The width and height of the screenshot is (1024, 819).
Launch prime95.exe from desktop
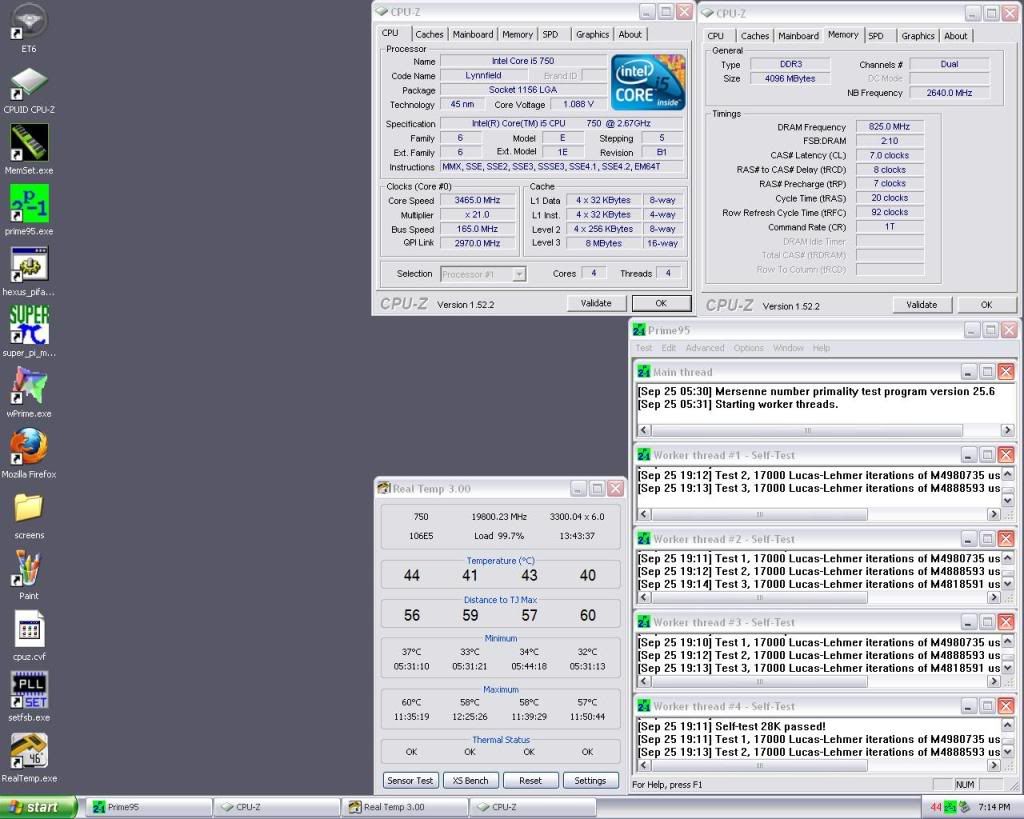[x=29, y=204]
